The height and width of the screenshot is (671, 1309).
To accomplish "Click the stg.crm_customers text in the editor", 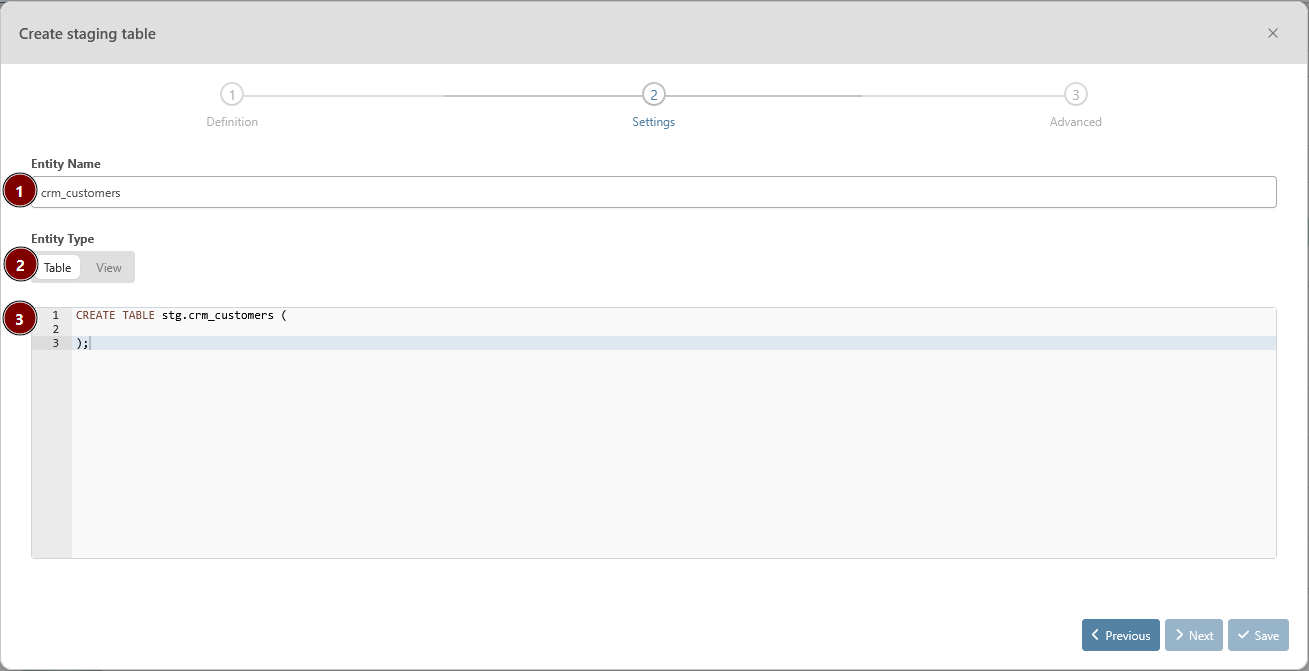I will pos(217,315).
